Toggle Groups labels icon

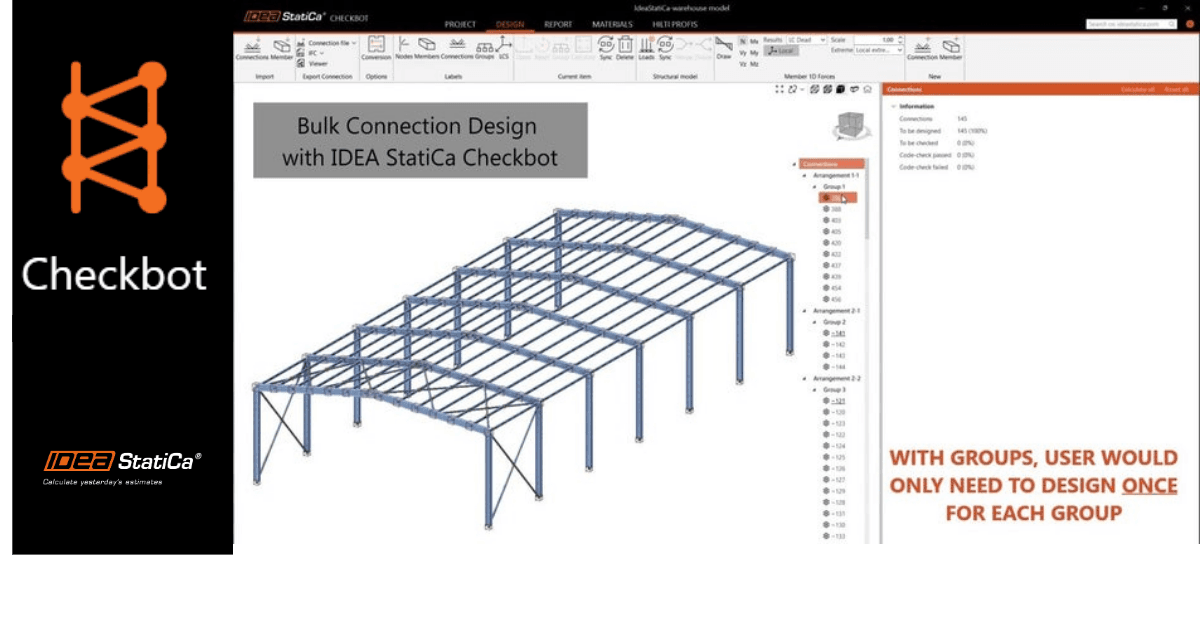484,46
